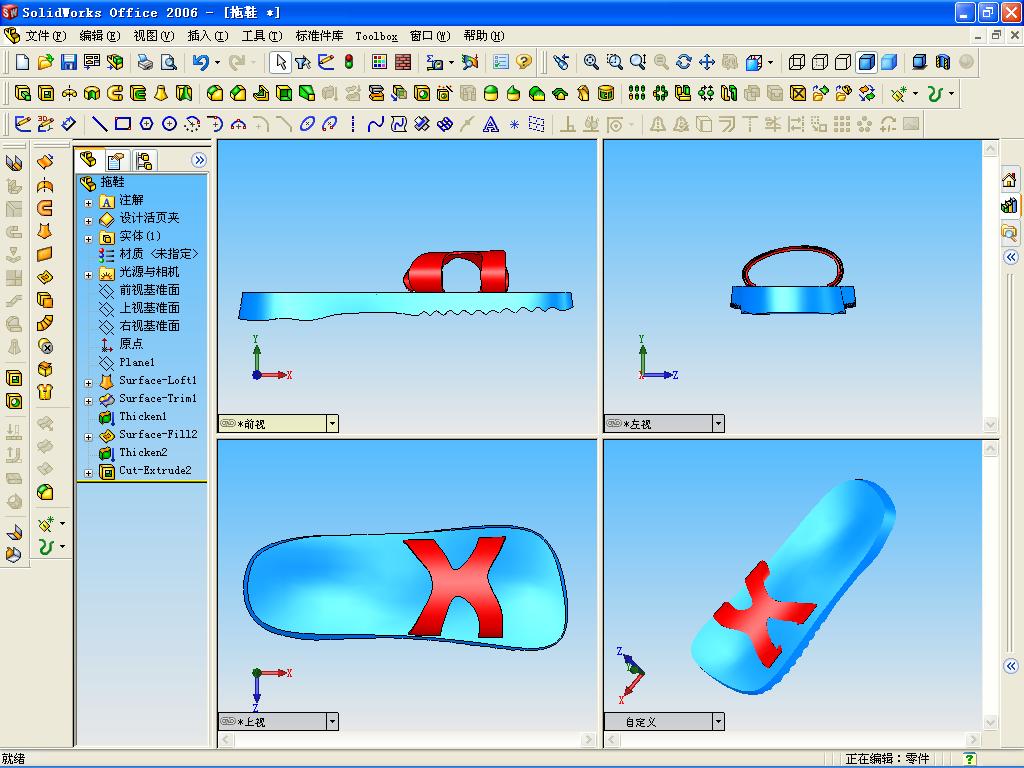Toggle Hidden Lines Removed display mode
The height and width of the screenshot is (768, 1024).
pos(843,62)
